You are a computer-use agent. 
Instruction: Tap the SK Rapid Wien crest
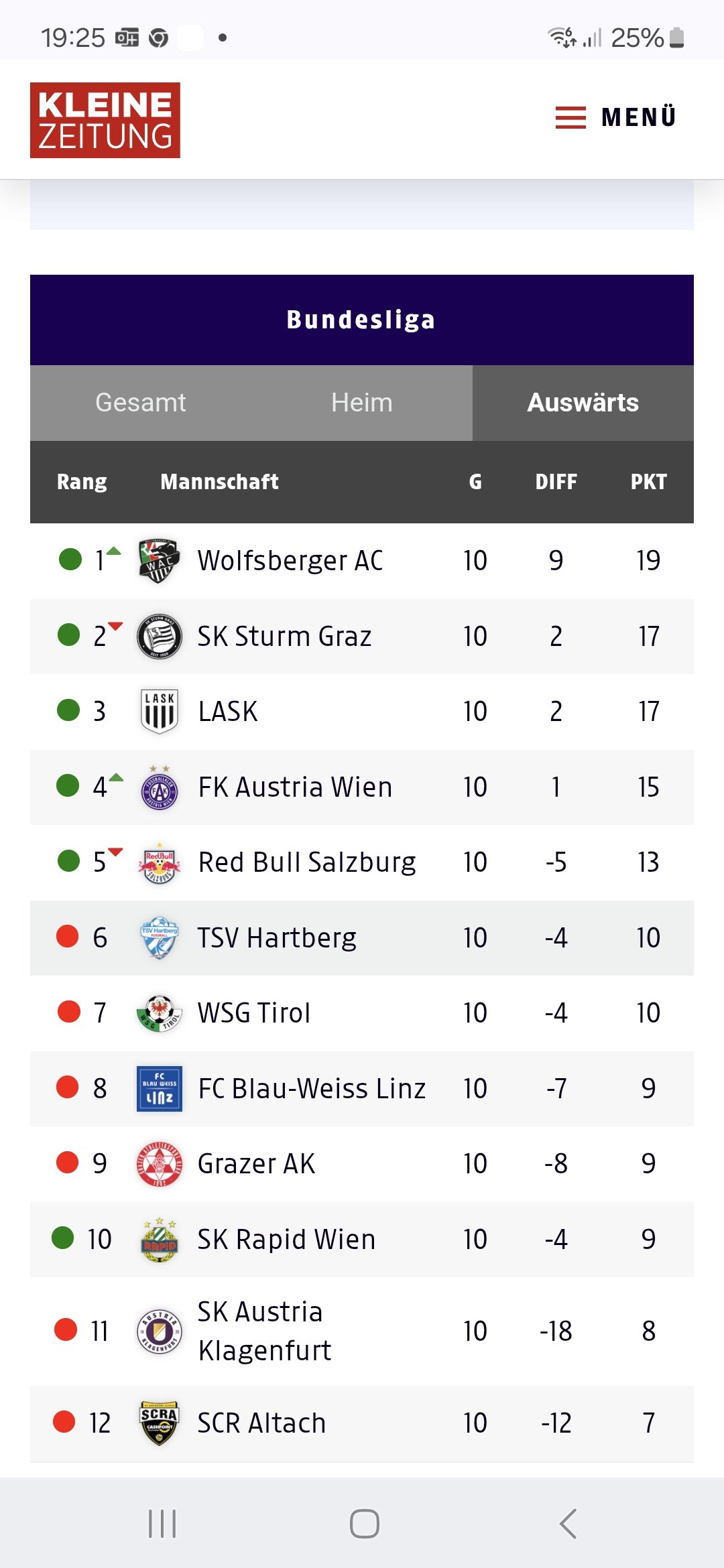[160, 1240]
